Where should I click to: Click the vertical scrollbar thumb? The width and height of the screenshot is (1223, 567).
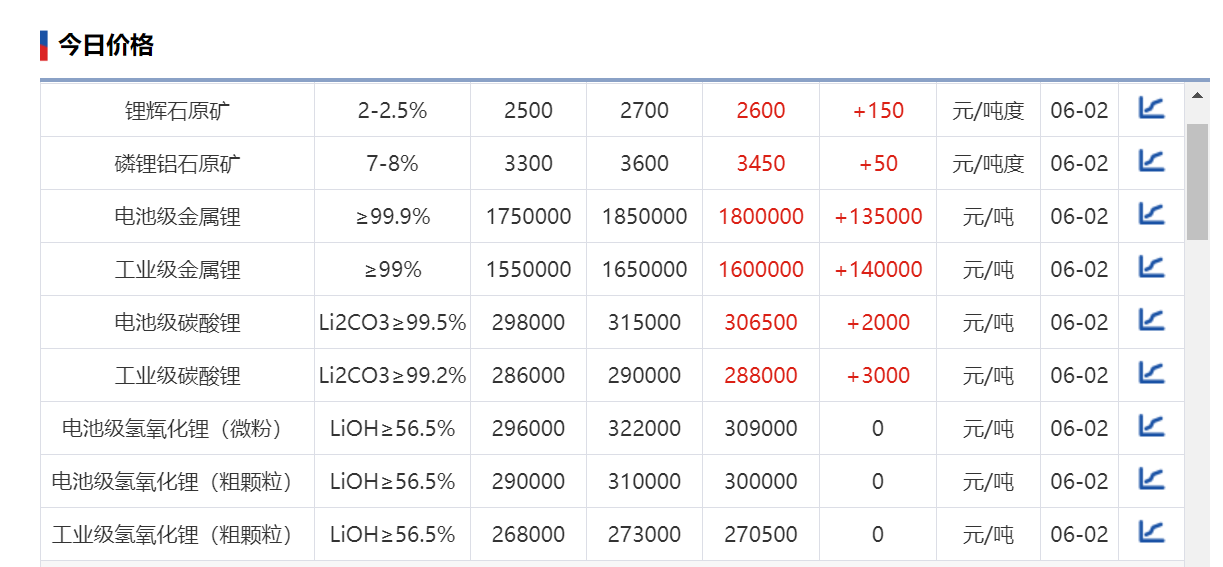click(x=1197, y=180)
